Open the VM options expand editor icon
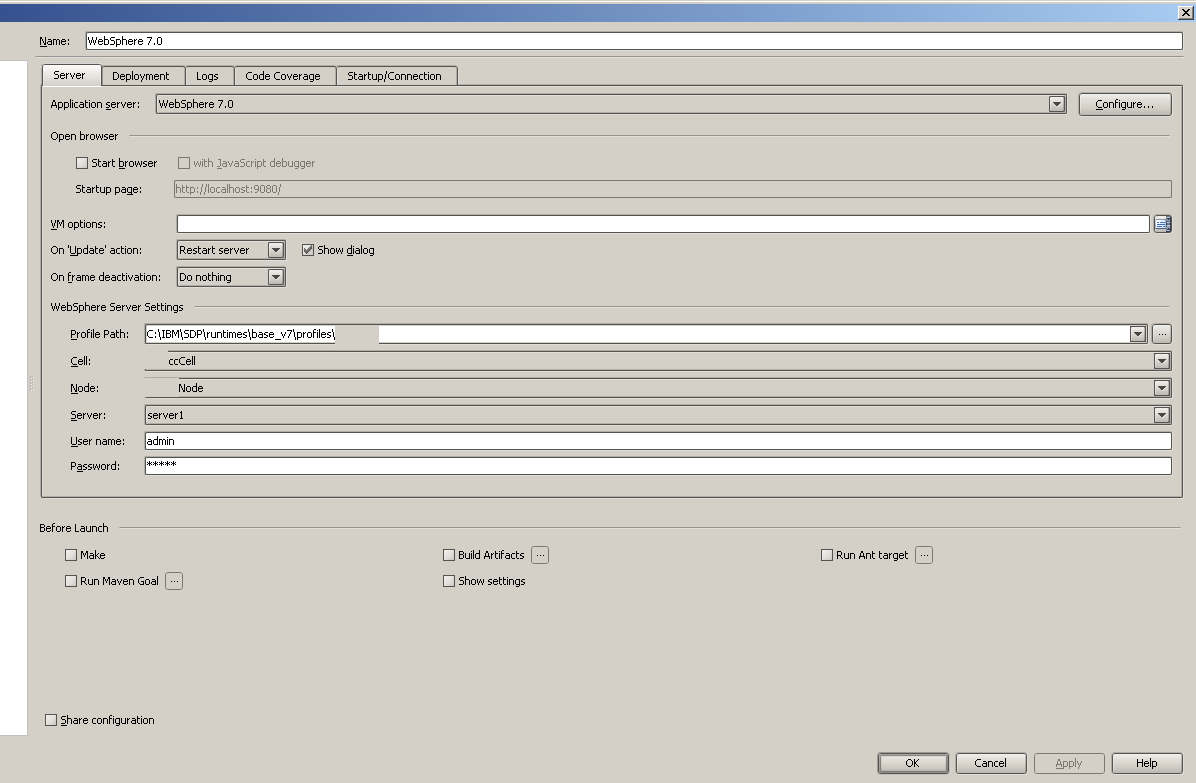The image size is (1196, 783). click(1162, 224)
